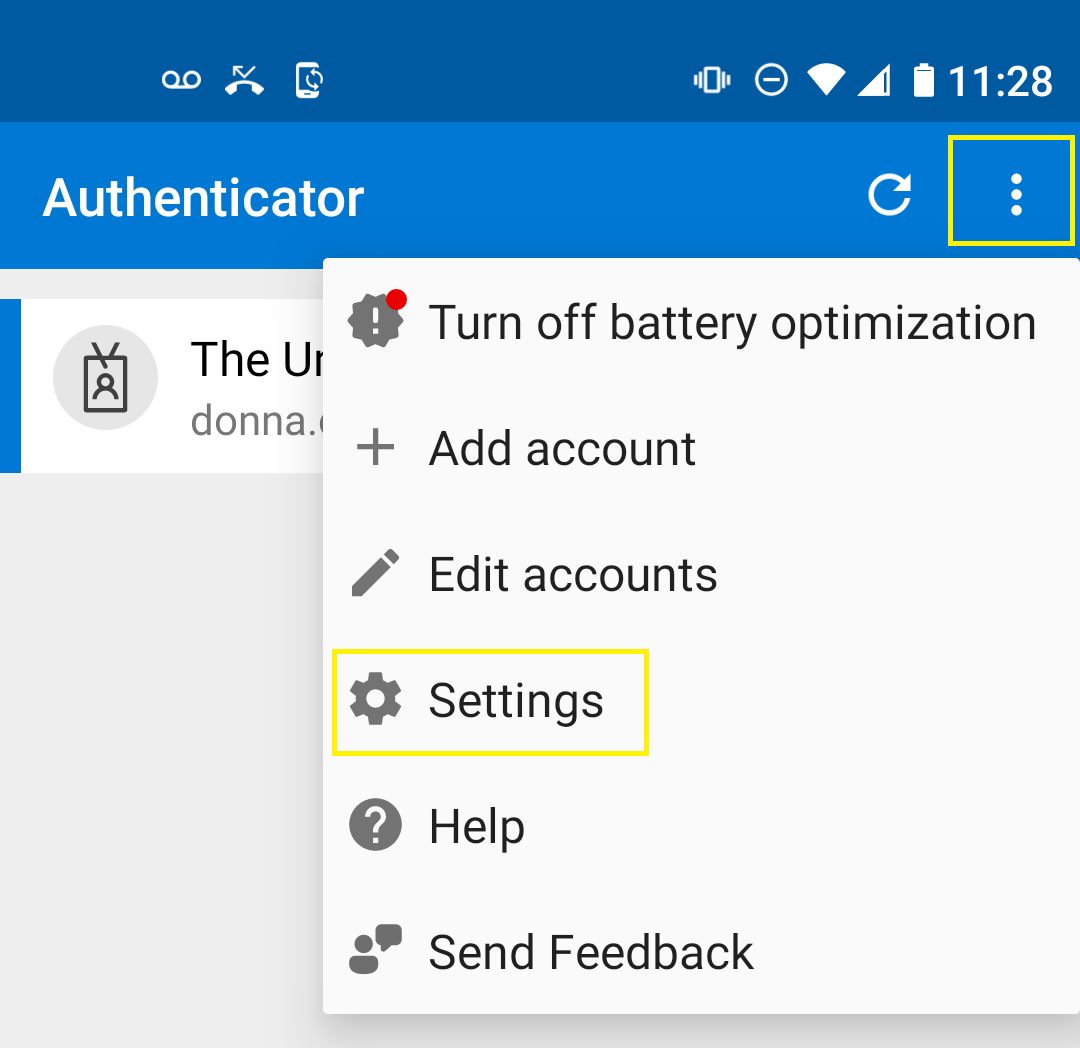Open the three-dot overflow menu
Screen dimensions: 1080x1048
(1015, 195)
